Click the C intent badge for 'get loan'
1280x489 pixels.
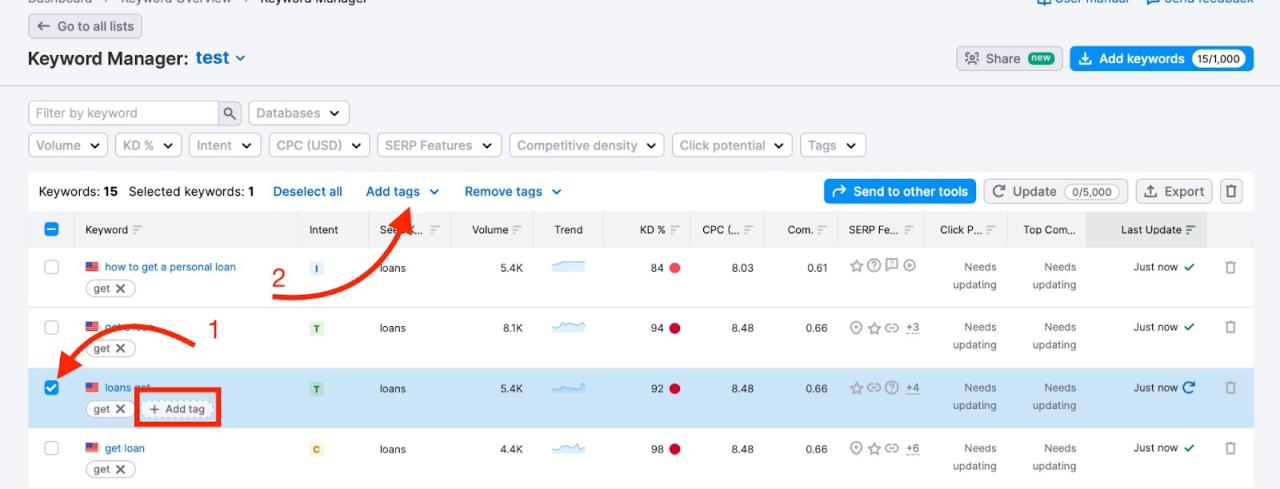317,449
